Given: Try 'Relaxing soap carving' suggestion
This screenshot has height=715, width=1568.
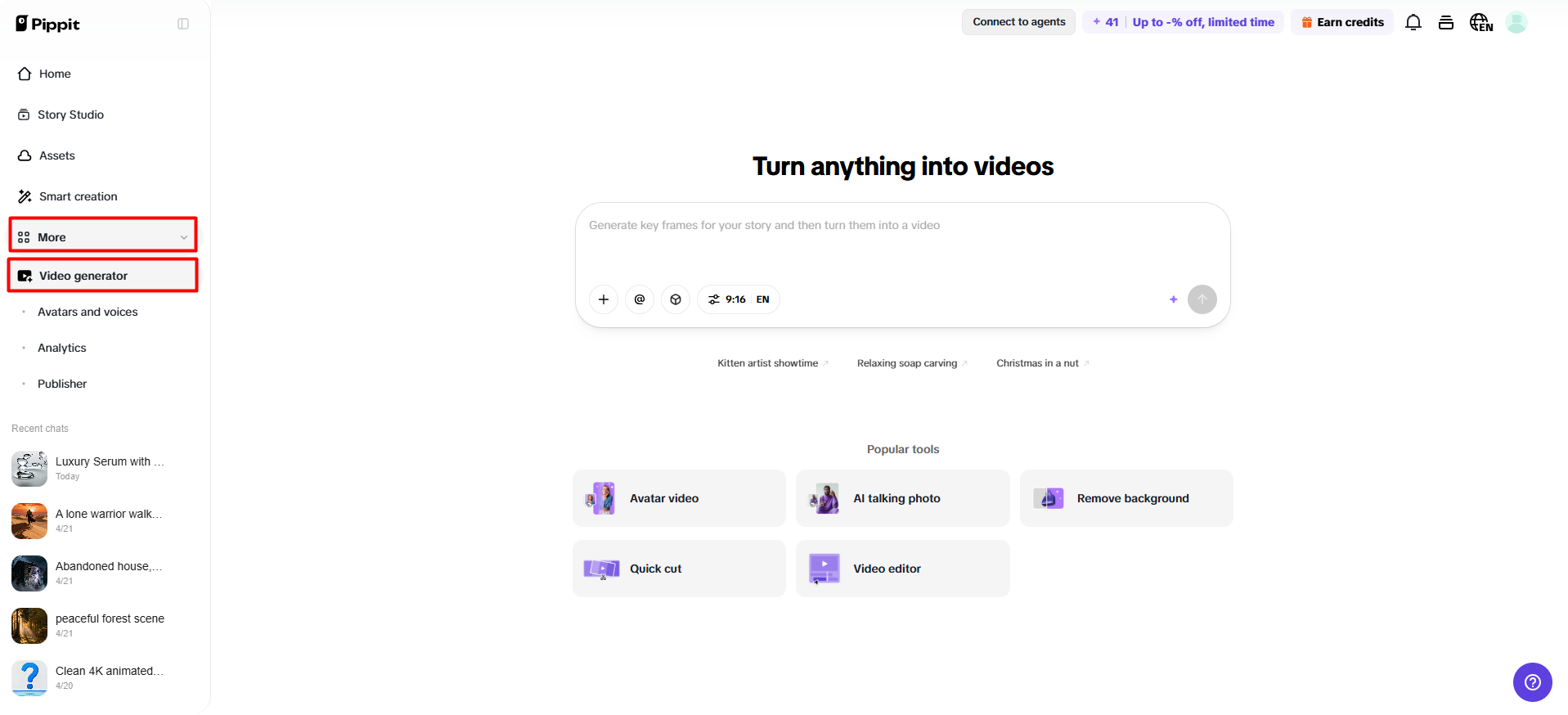Looking at the screenshot, I should click(912, 363).
